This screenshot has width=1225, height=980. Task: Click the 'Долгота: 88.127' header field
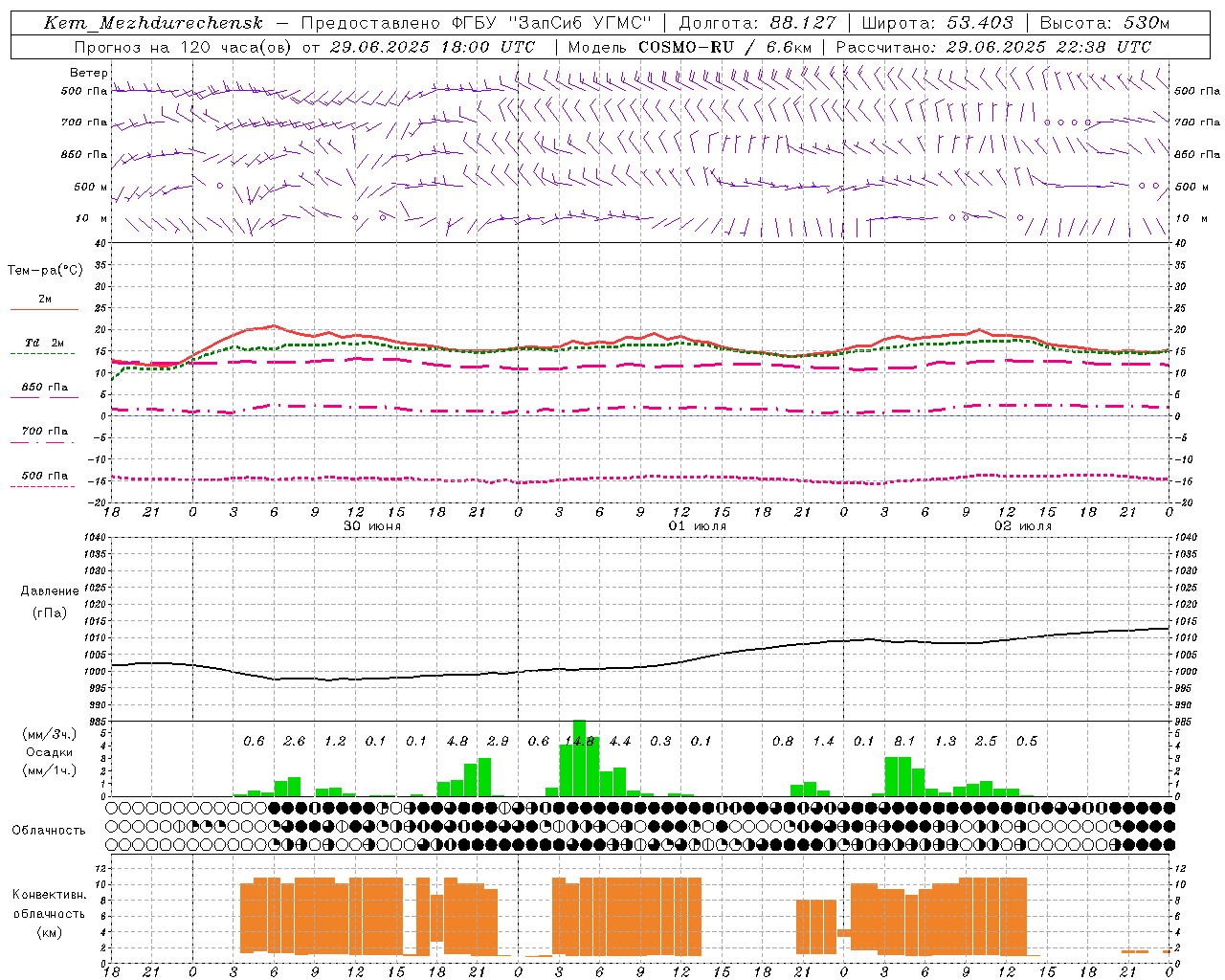757,23
